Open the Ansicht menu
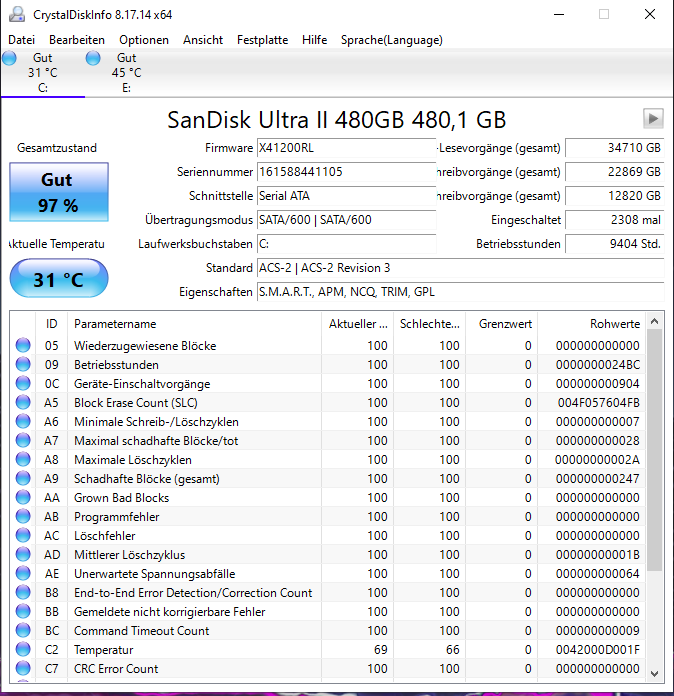The image size is (674, 696). [x=203, y=40]
